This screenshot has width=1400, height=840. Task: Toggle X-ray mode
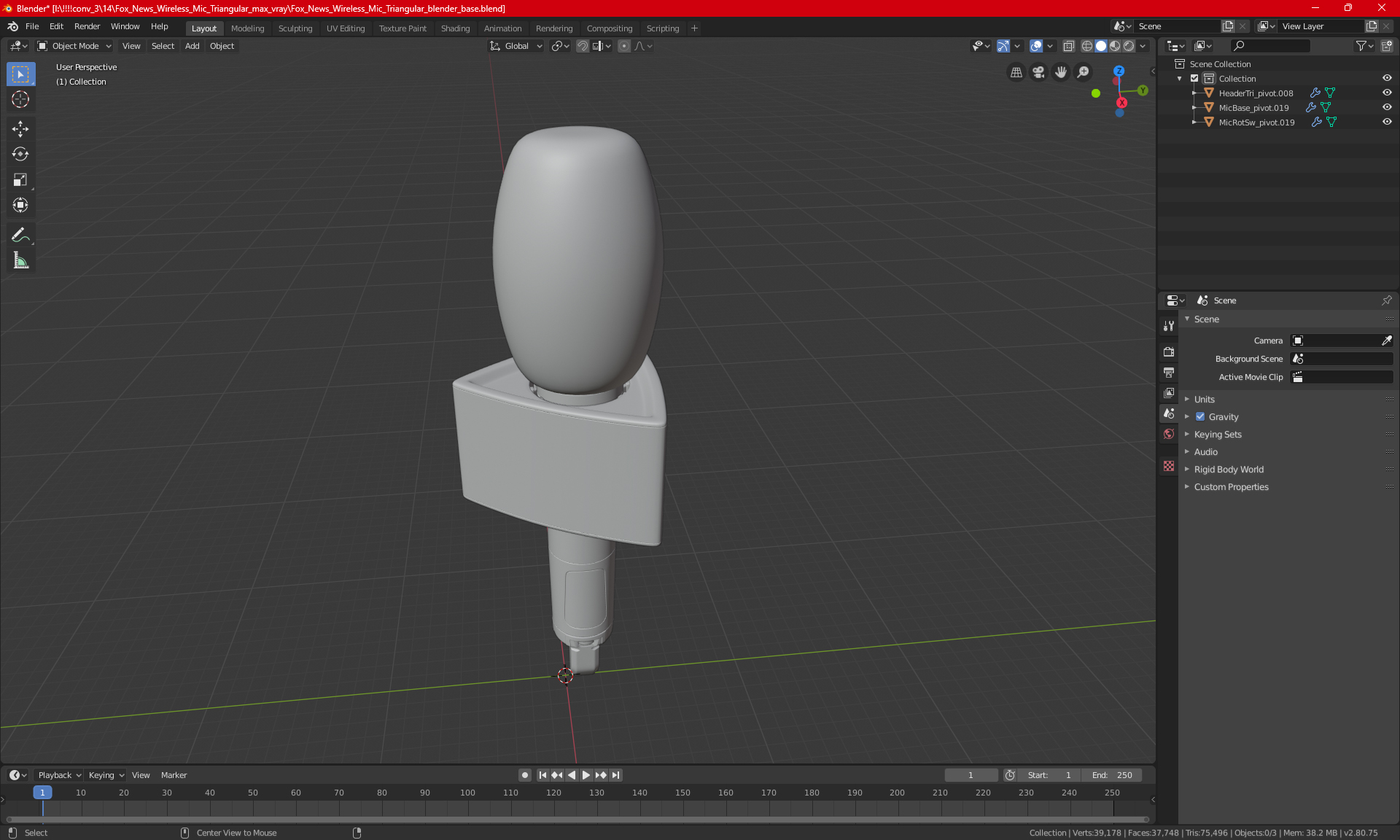point(1069,46)
